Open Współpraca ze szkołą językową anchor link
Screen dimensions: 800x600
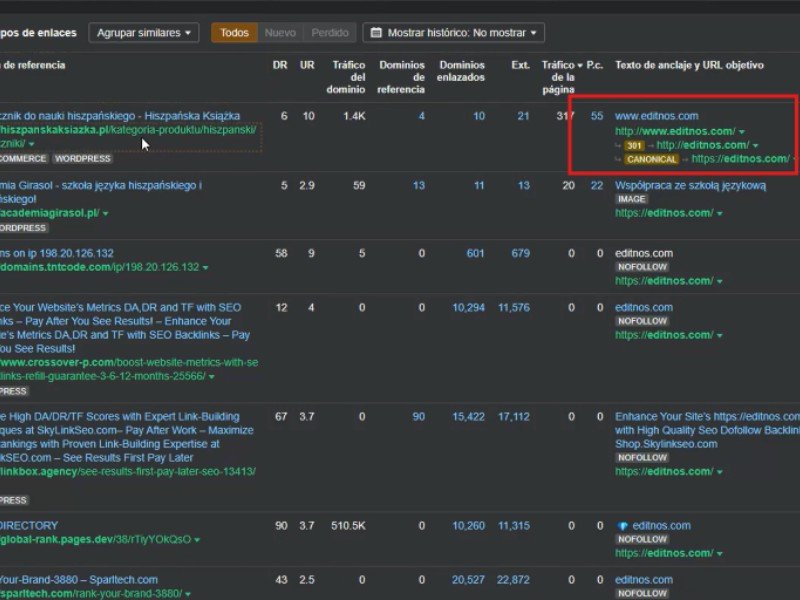690,185
